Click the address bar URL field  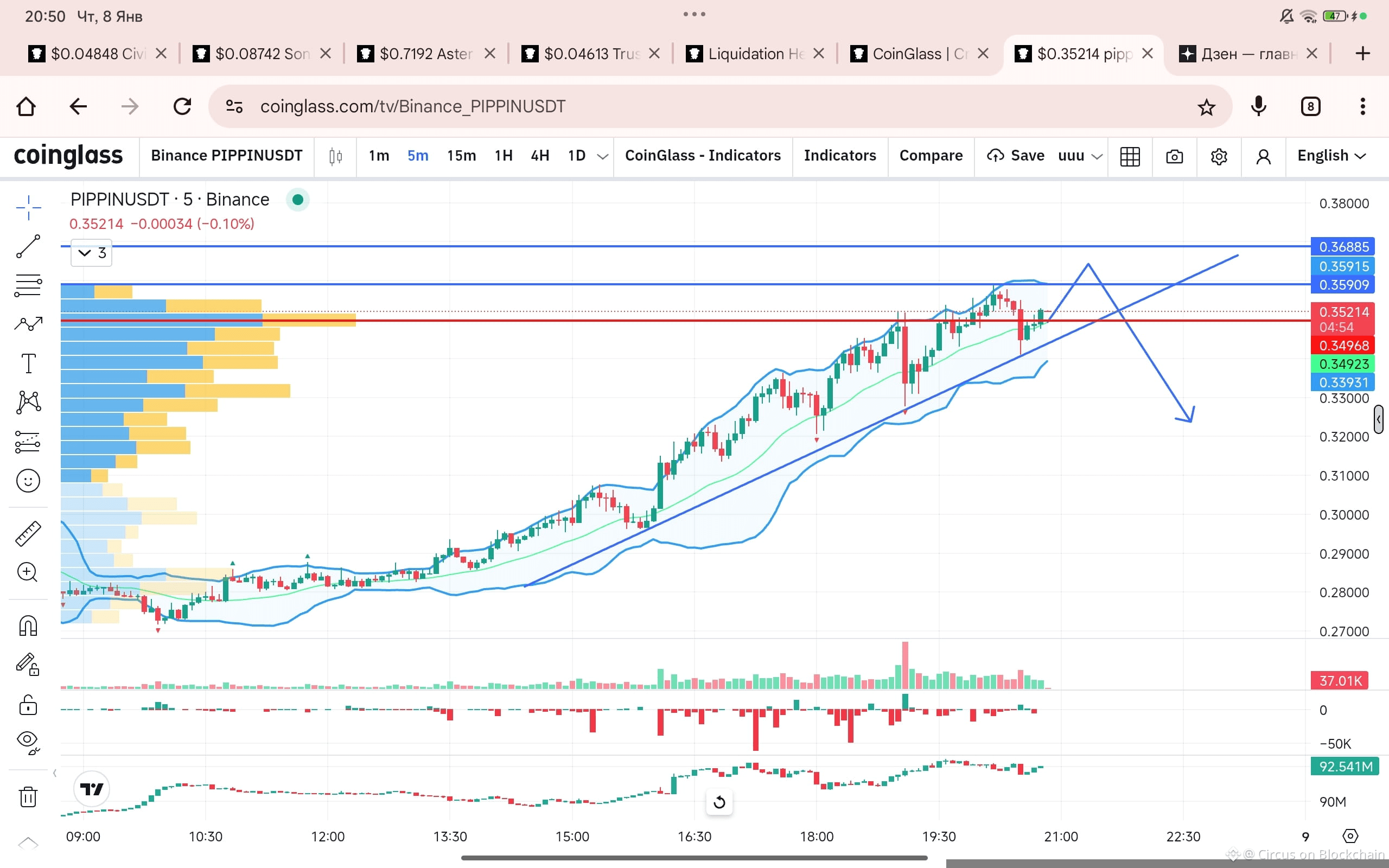[721, 106]
